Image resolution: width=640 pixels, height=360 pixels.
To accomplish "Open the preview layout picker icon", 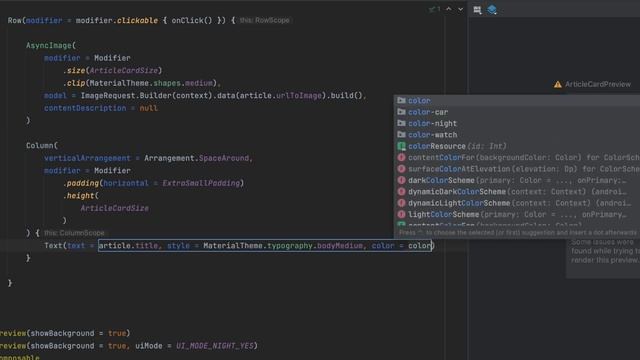I will 477,10.
